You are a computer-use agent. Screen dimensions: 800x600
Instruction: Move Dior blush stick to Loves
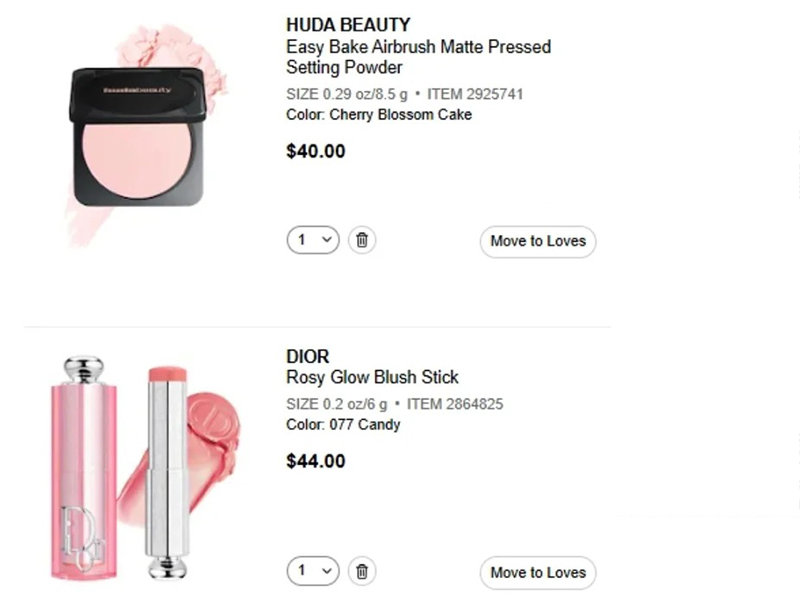538,573
